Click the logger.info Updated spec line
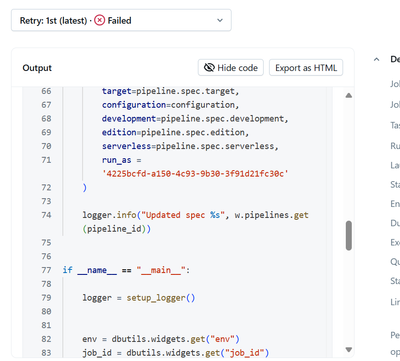Image resolution: width=400 pixels, height=361 pixels. pos(195,215)
